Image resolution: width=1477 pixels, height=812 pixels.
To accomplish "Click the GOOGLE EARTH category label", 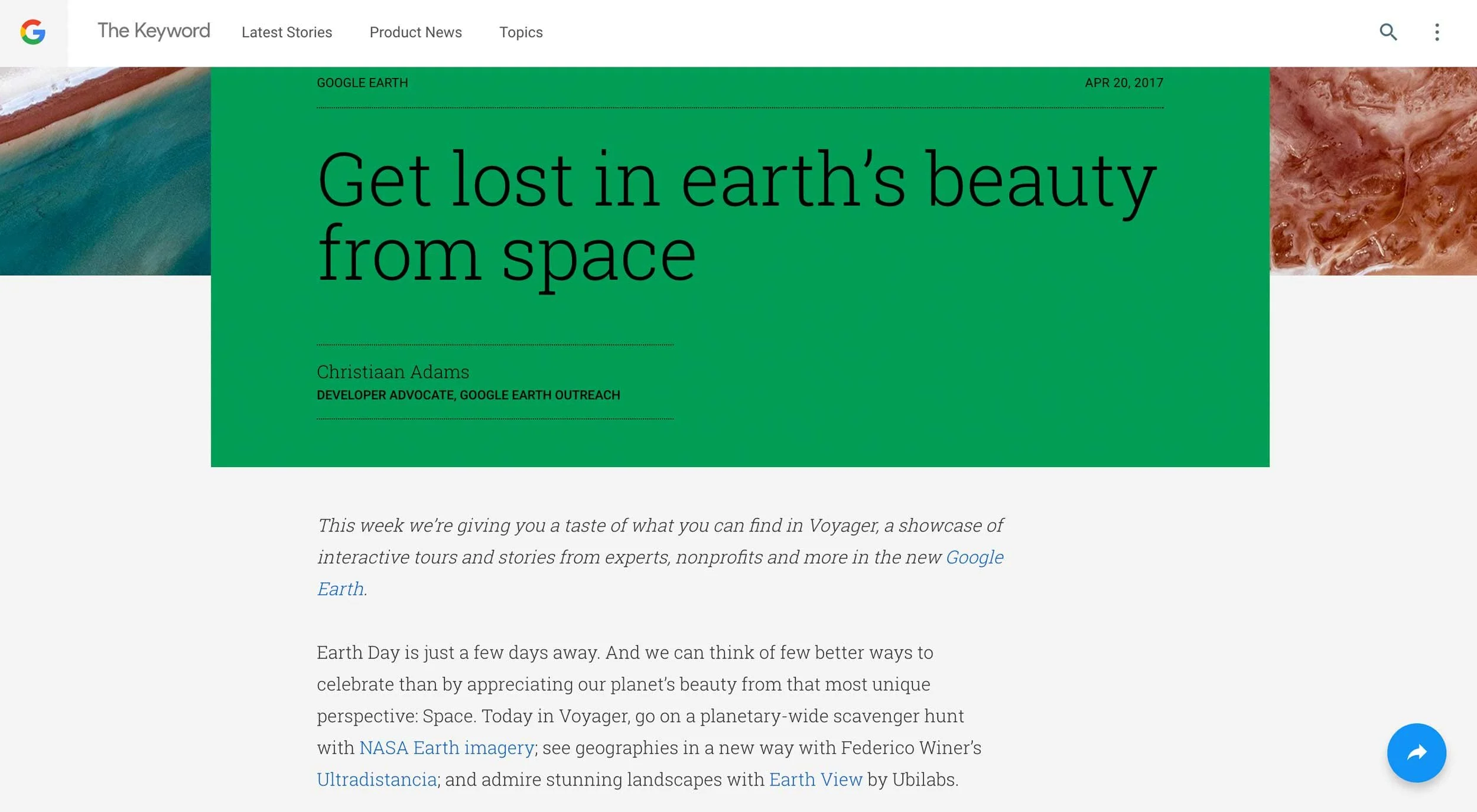I will click(x=362, y=83).
